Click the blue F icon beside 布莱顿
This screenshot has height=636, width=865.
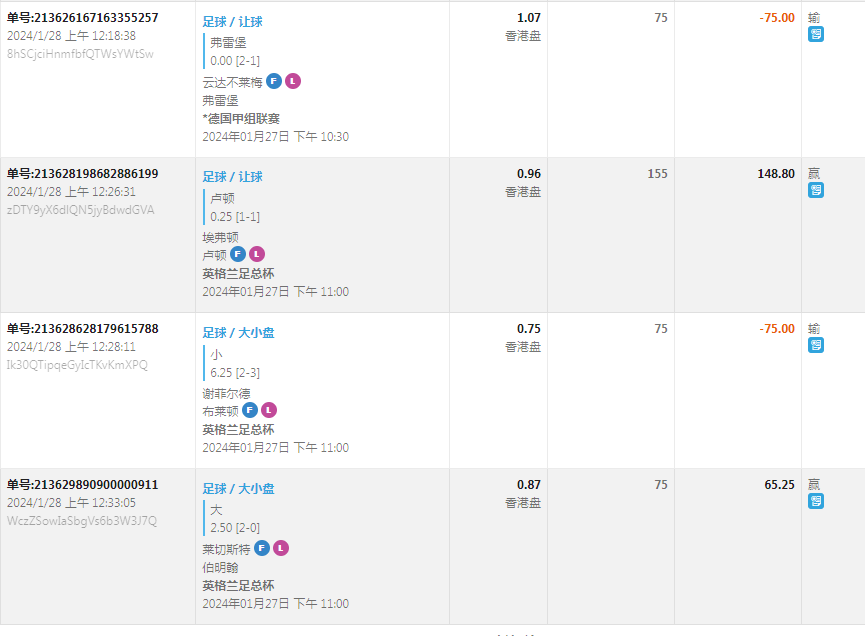tap(250, 410)
